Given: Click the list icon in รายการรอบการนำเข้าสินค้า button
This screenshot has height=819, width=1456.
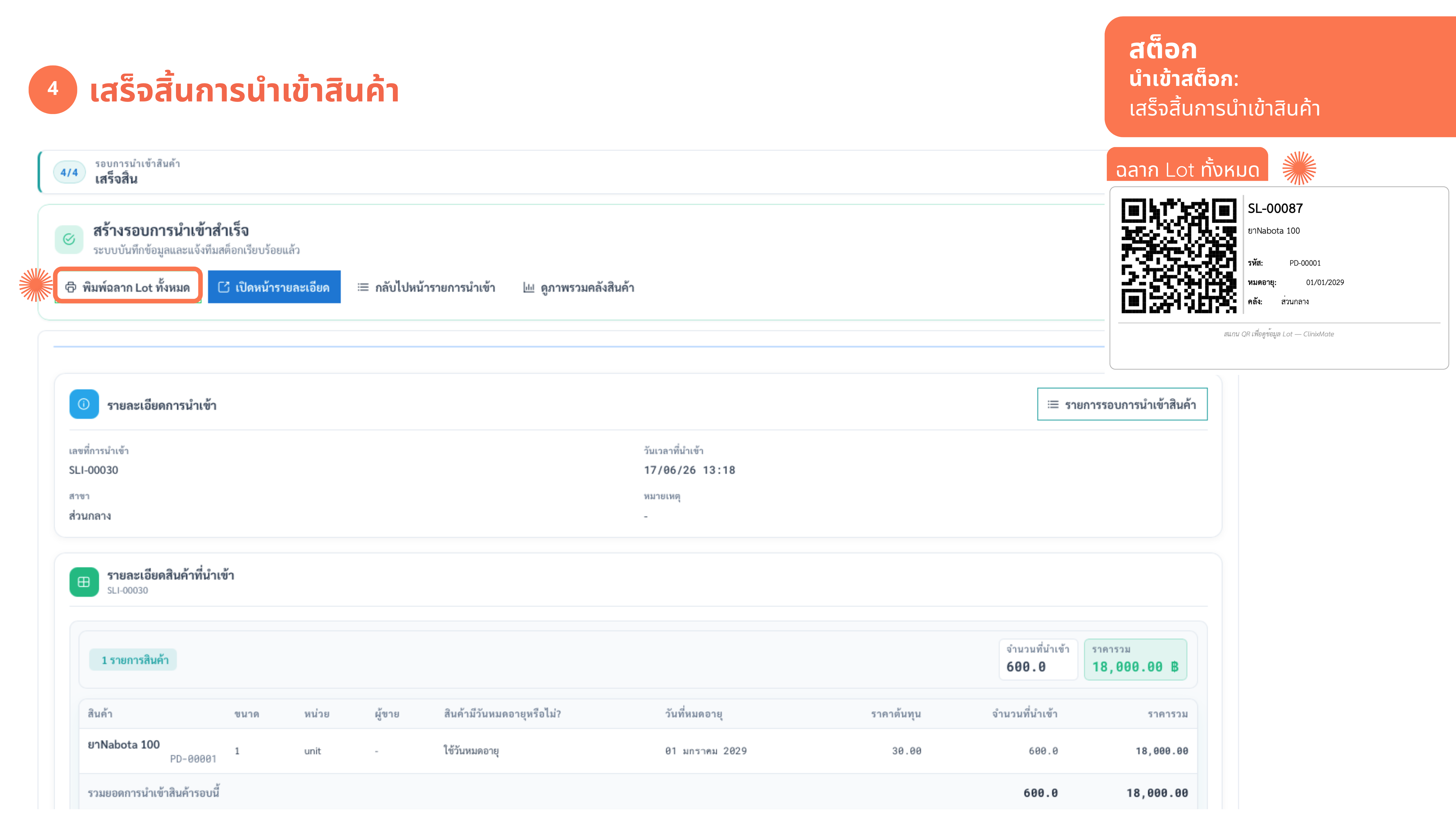Looking at the screenshot, I should tap(1053, 405).
